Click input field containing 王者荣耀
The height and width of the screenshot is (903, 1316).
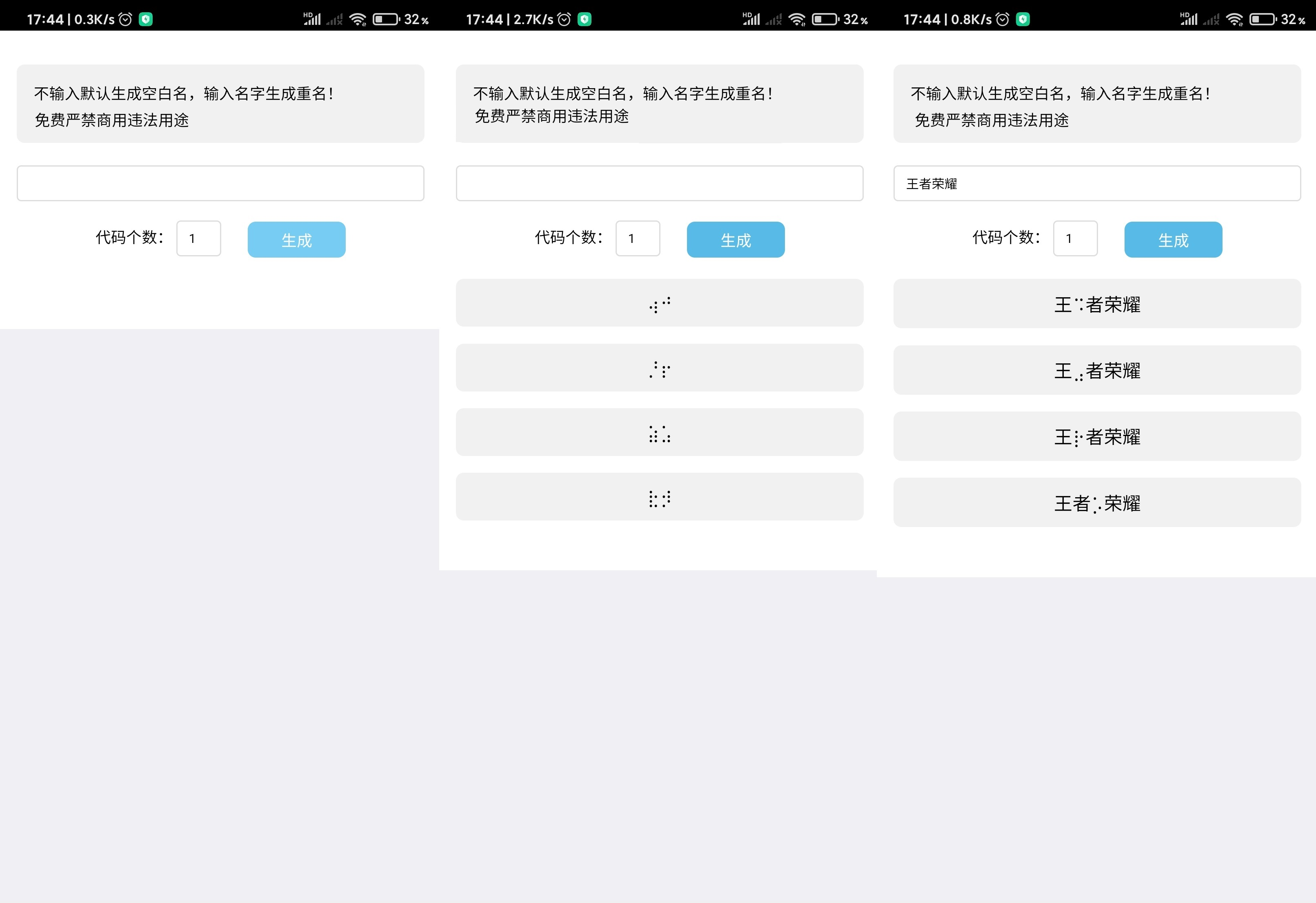coord(1097,183)
